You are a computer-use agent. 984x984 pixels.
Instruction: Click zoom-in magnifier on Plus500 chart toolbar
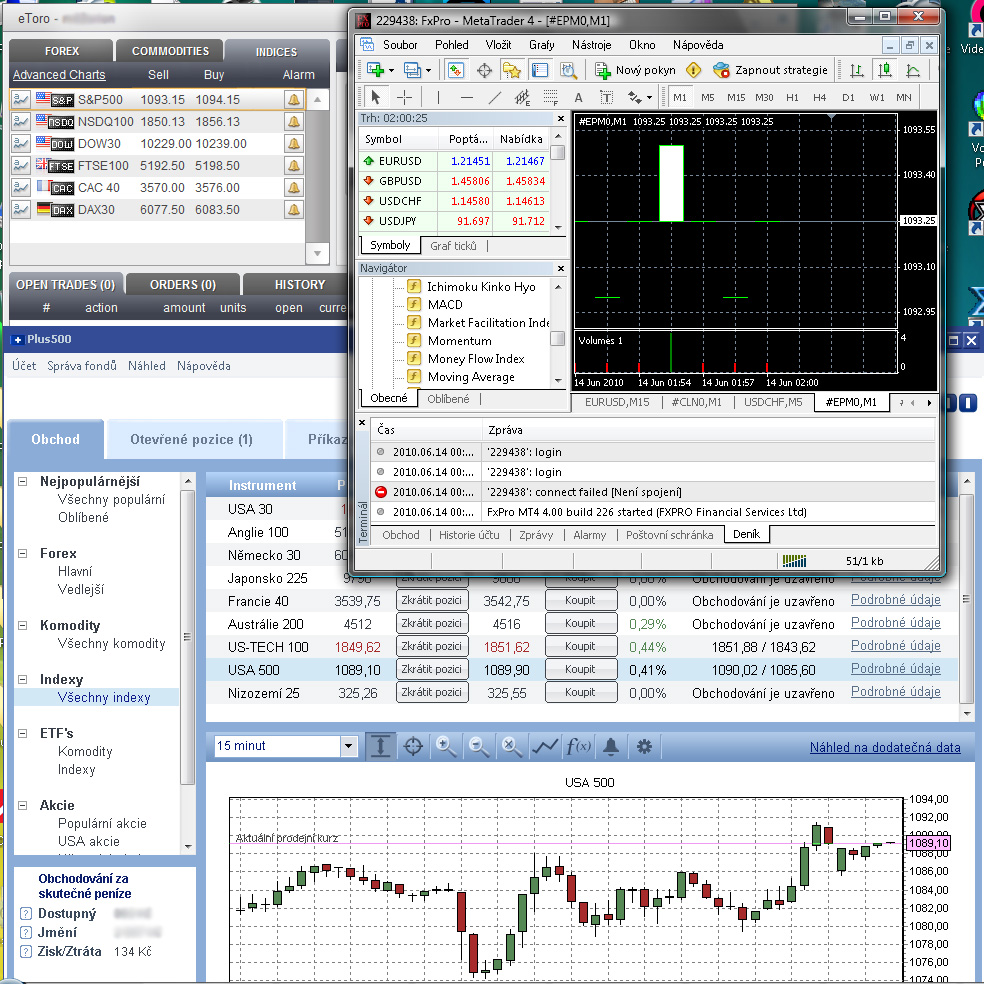pyautogui.click(x=446, y=746)
